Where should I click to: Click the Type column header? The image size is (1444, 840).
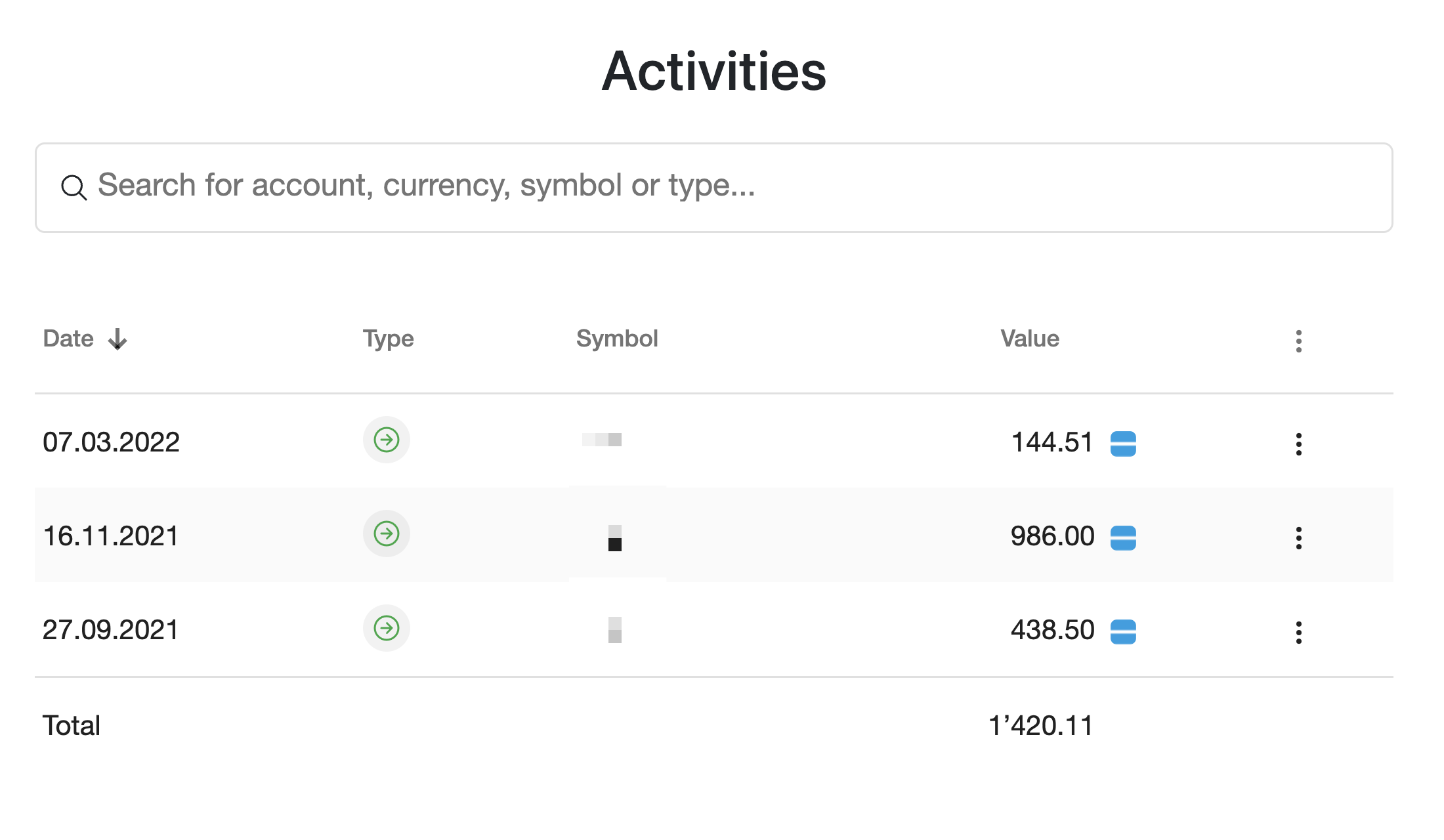coord(387,339)
